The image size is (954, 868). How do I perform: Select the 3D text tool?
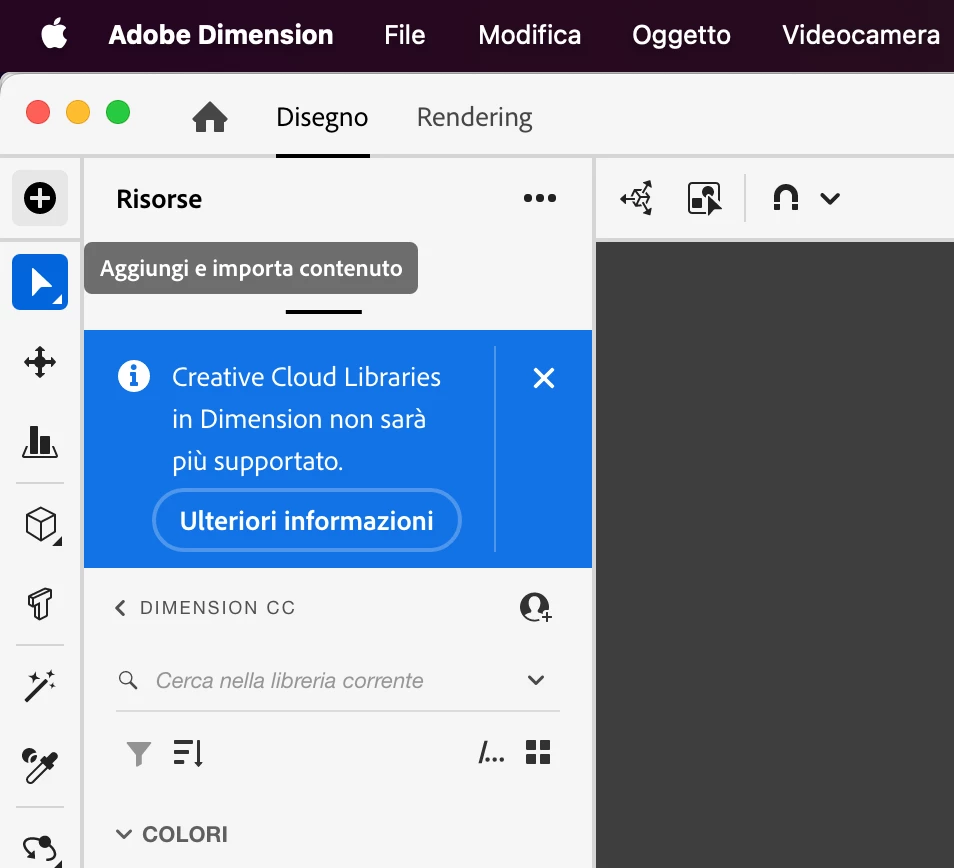point(40,603)
